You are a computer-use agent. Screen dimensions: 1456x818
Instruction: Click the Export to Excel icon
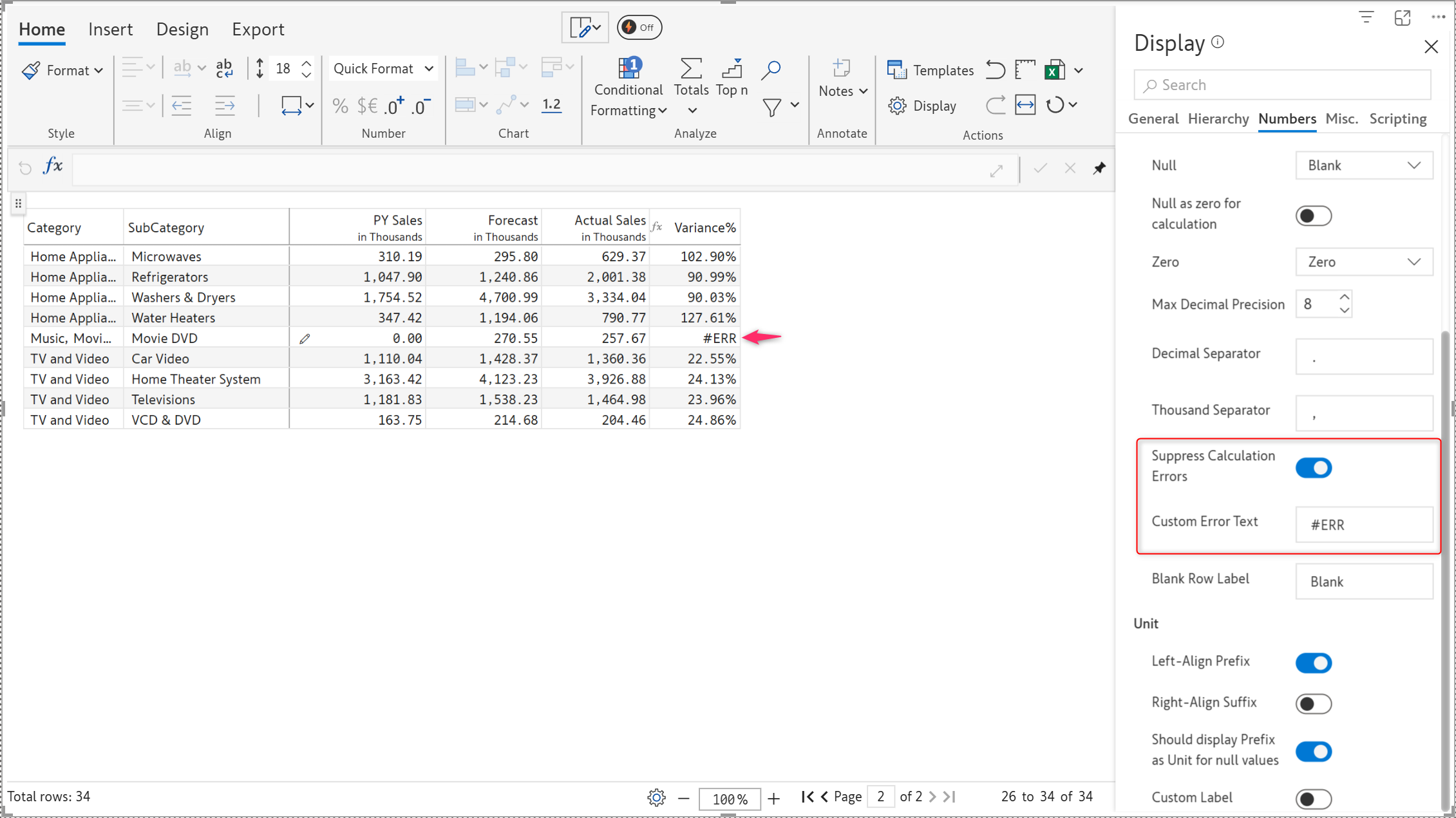click(x=1054, y=70)
